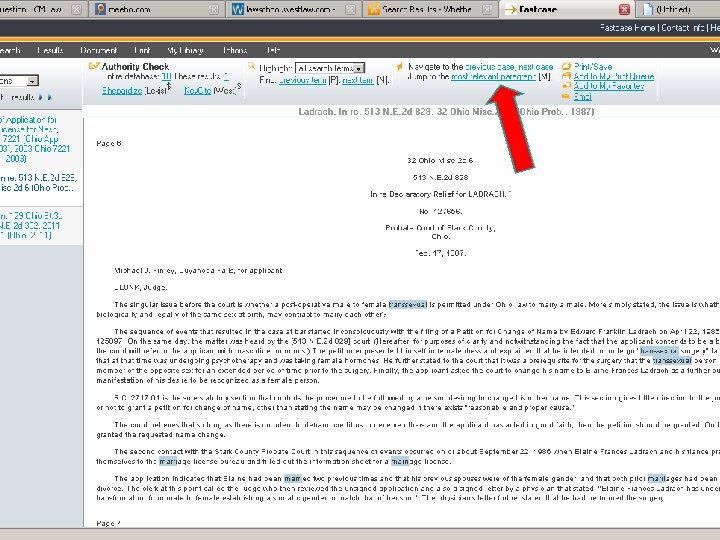This screenshot has height=540, width=720.
Task: Open the Options menu
Action: coord(235,50)
